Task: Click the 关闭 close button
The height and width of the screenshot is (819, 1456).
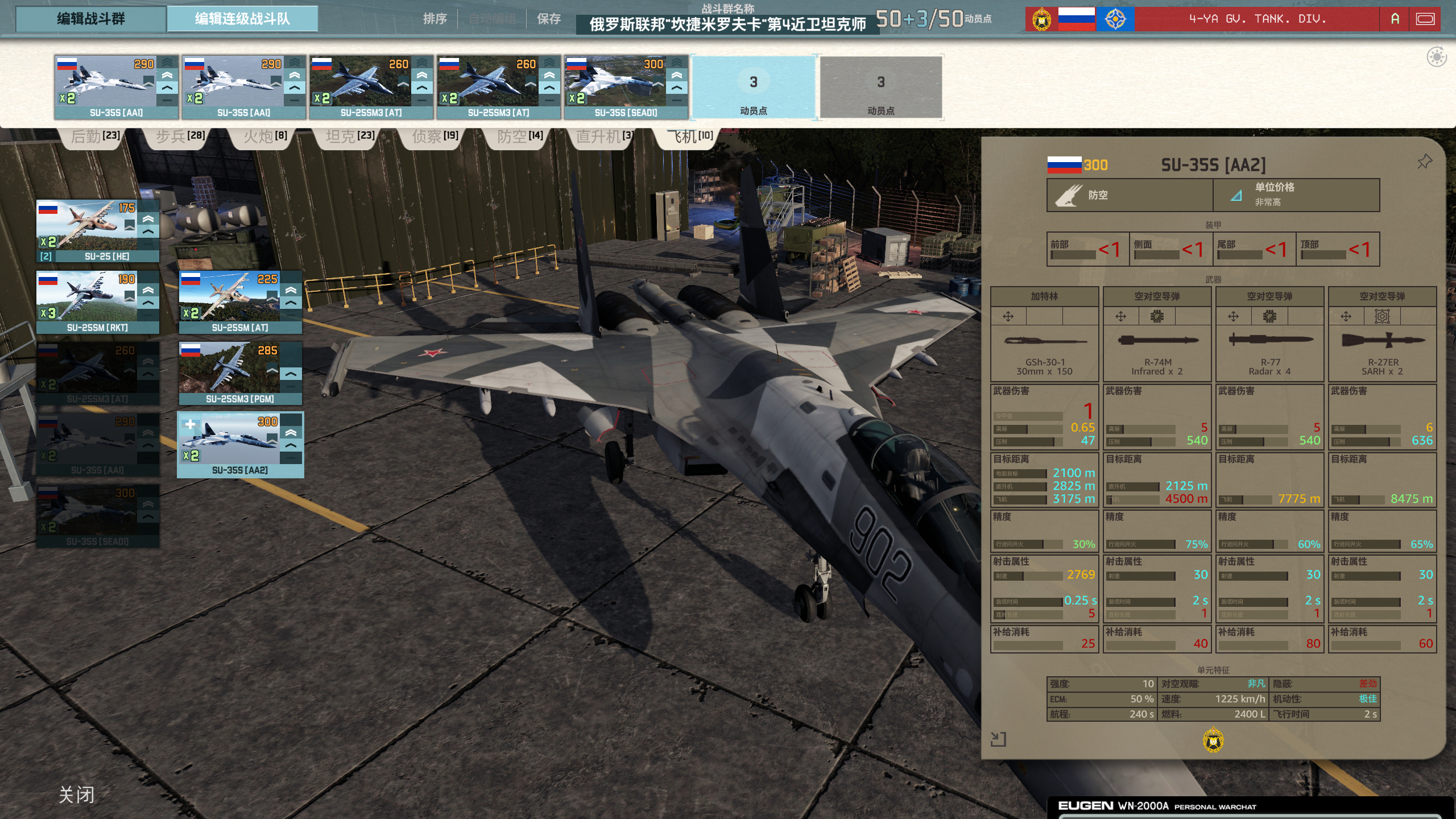Action: click(77, 795)
